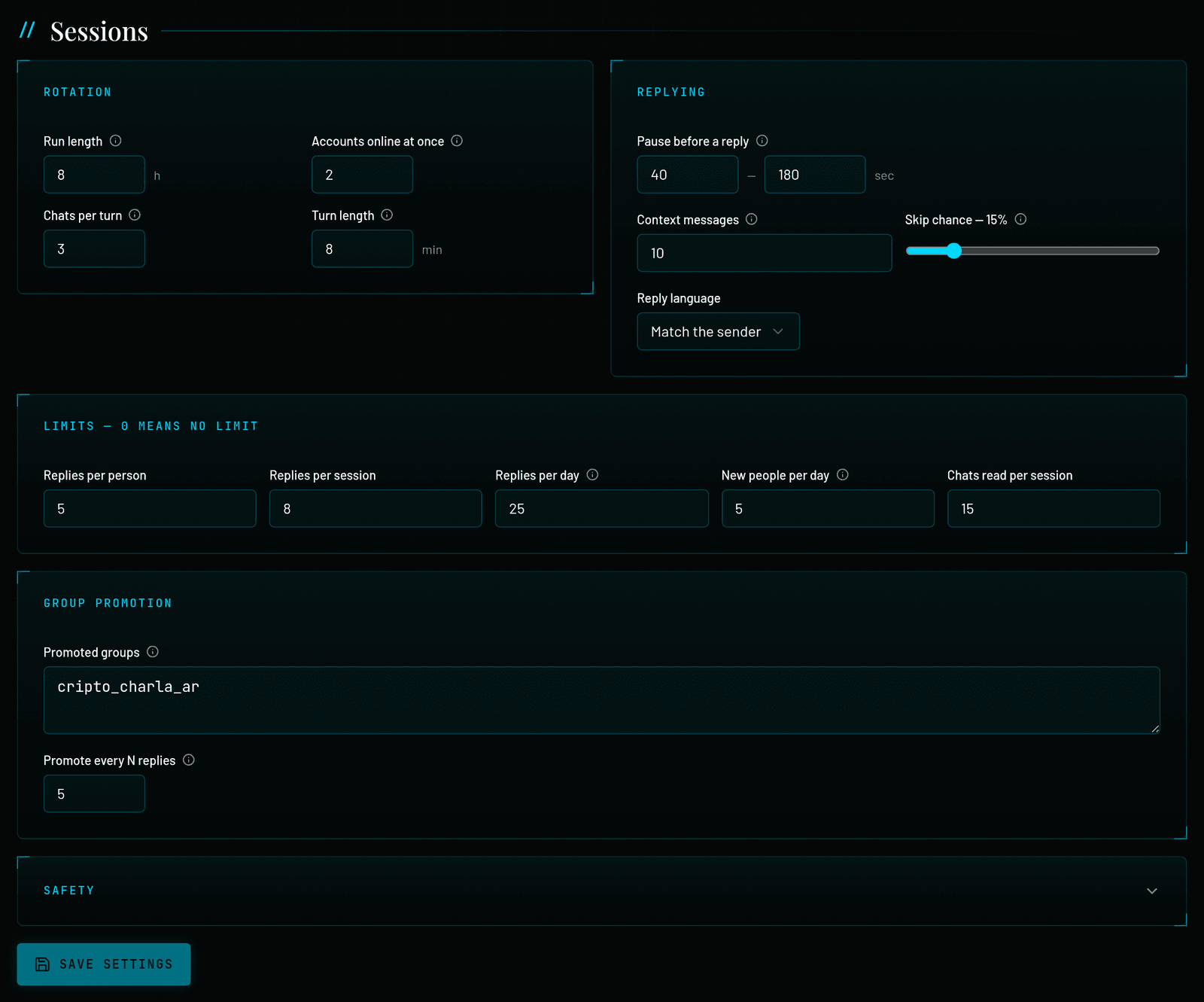Click info icon beside Context messages
Viewport: 1204px width, 1002px height.
(x=752, y=219)
